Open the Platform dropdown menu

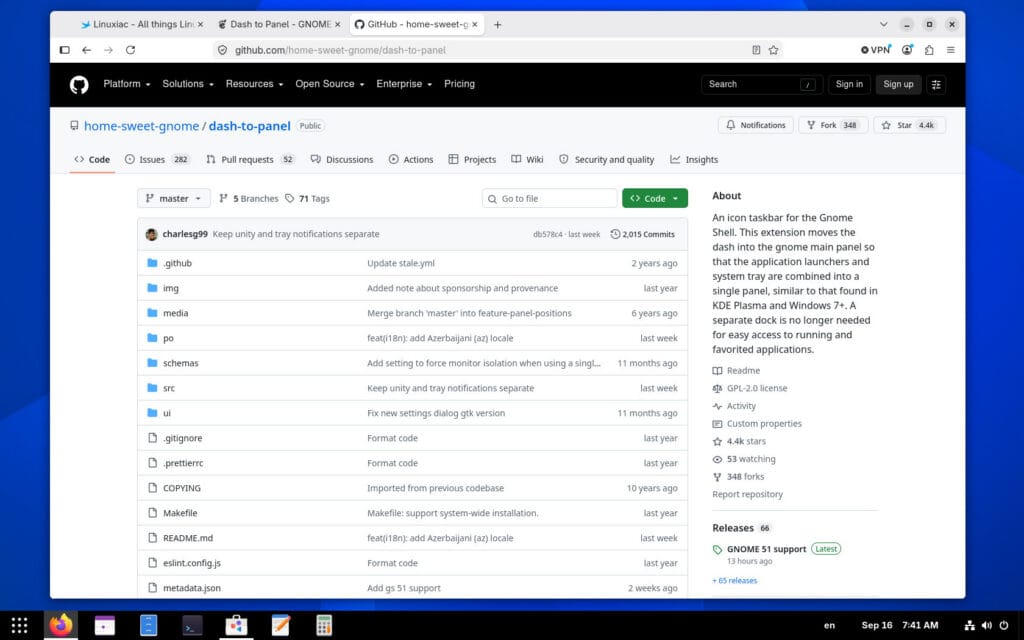[x=127, y=84]
